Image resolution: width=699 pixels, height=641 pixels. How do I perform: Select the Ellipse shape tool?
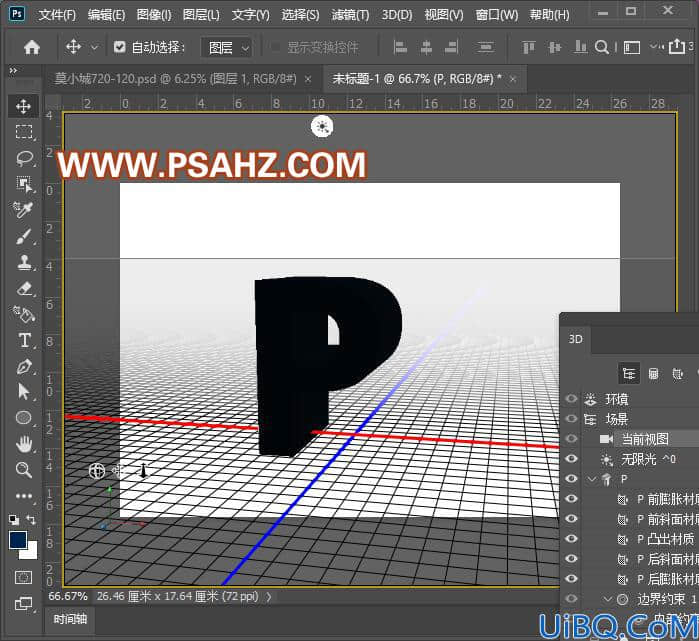[23, 418]
